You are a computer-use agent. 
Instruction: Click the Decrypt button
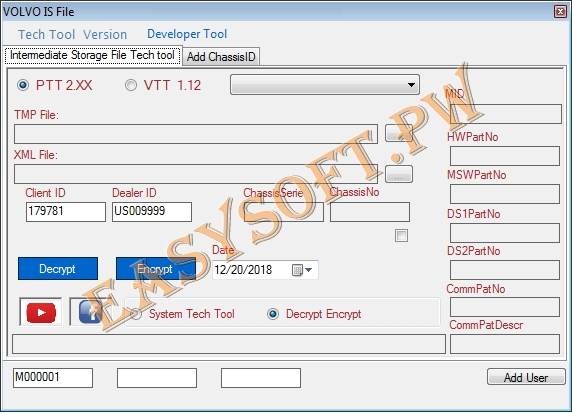click(58, 269)
